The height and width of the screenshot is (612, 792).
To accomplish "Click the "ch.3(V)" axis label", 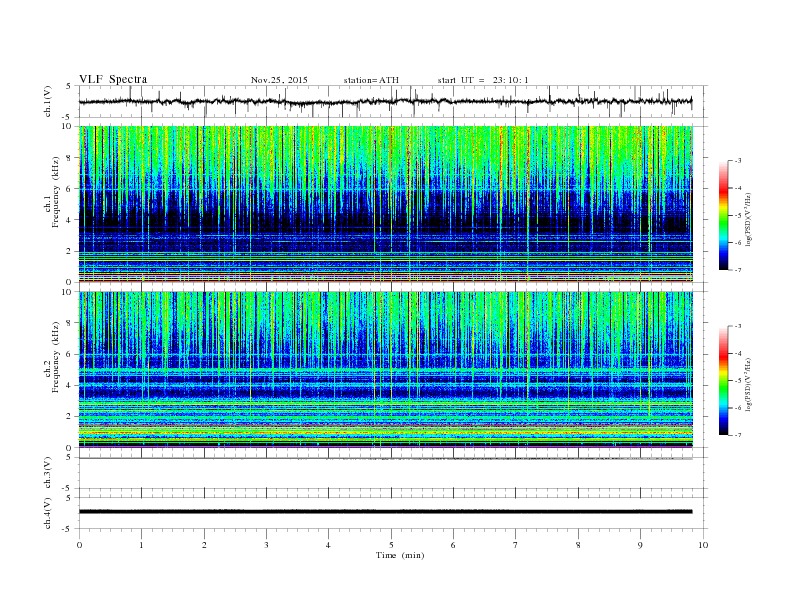I will [48, 473].
